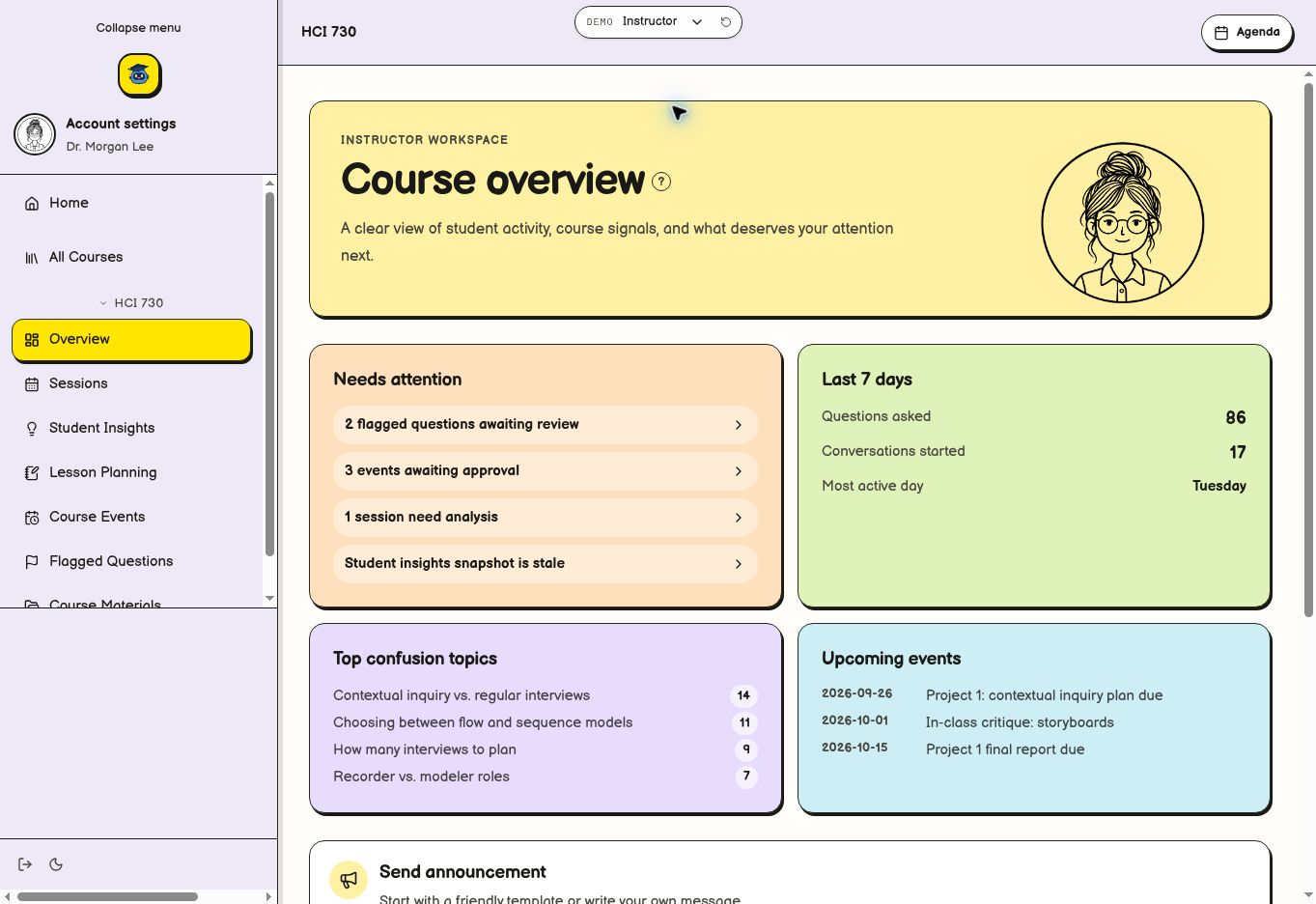Click the logout icon at sidebar bottom
The image size is (1316, 904).
(x=25, y=864)
